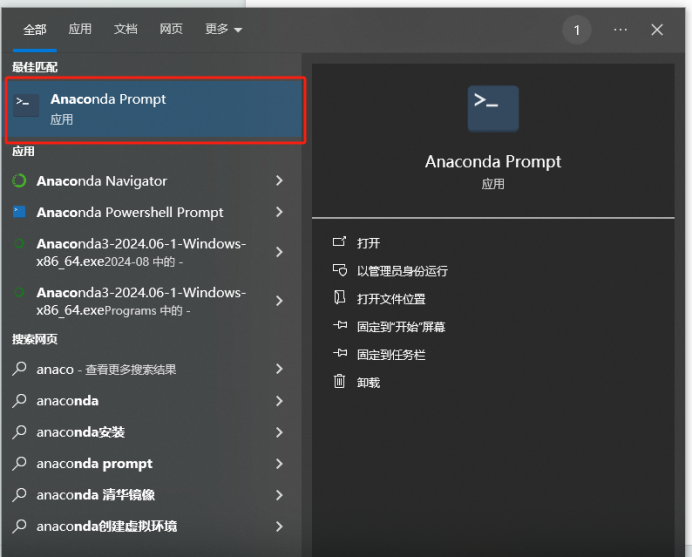
Task: Expand chevron for 'anaconda' suggestion
Action: pyautogui.click(x=279, y=401)
